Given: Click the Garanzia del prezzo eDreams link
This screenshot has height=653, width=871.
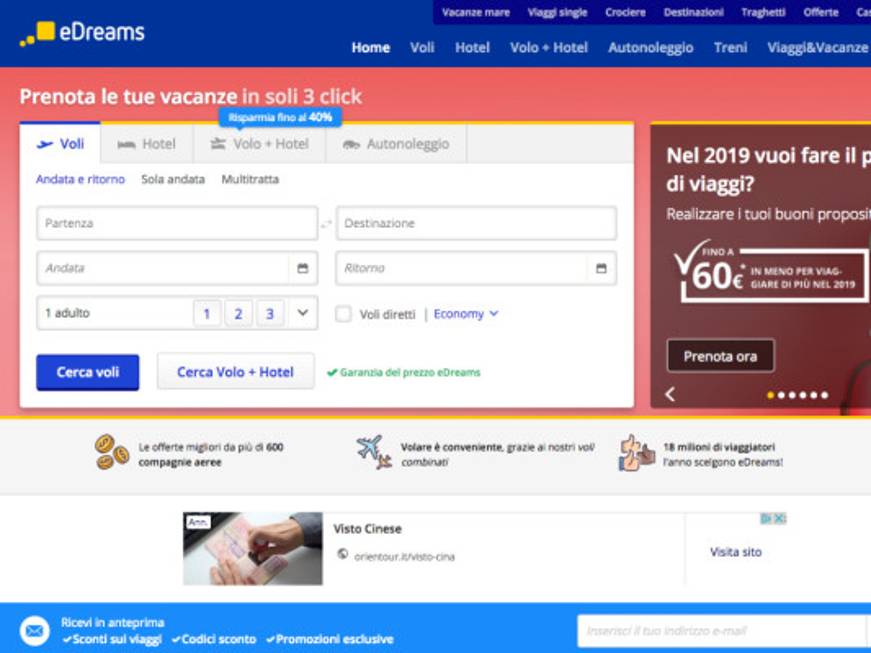Looking at the screenshot, I should coord(404,373).
